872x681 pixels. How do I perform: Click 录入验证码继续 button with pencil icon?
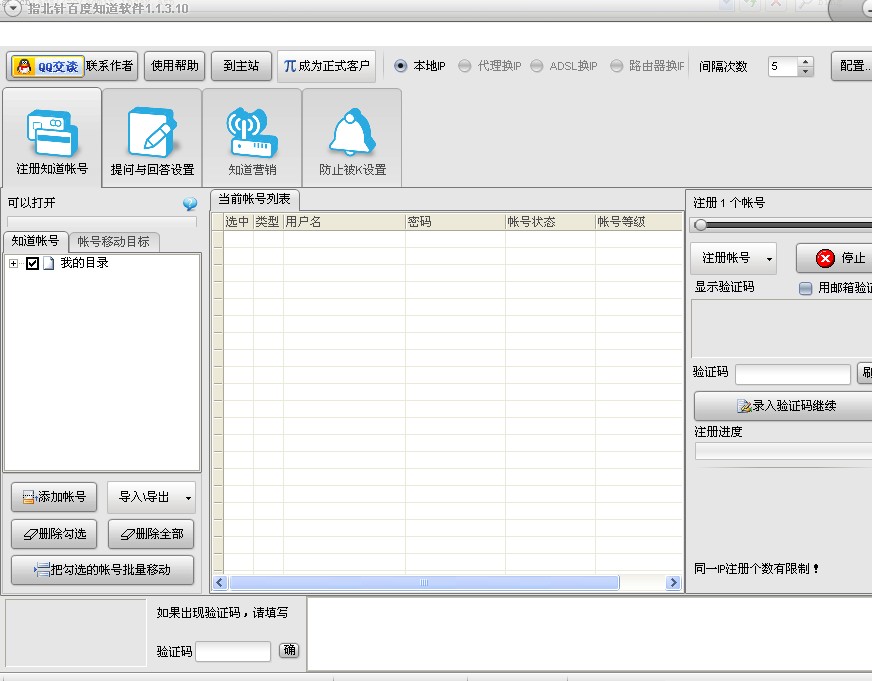click(785, 406)
